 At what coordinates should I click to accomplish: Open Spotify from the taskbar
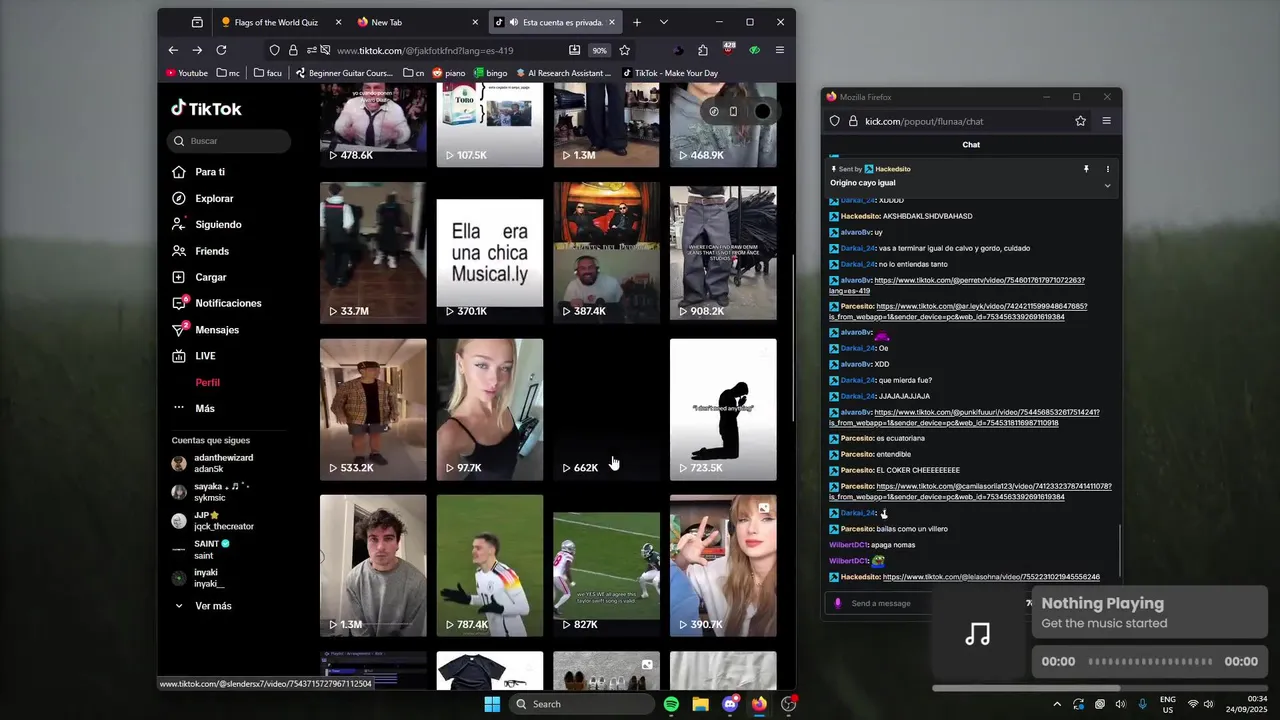point(671,704)
